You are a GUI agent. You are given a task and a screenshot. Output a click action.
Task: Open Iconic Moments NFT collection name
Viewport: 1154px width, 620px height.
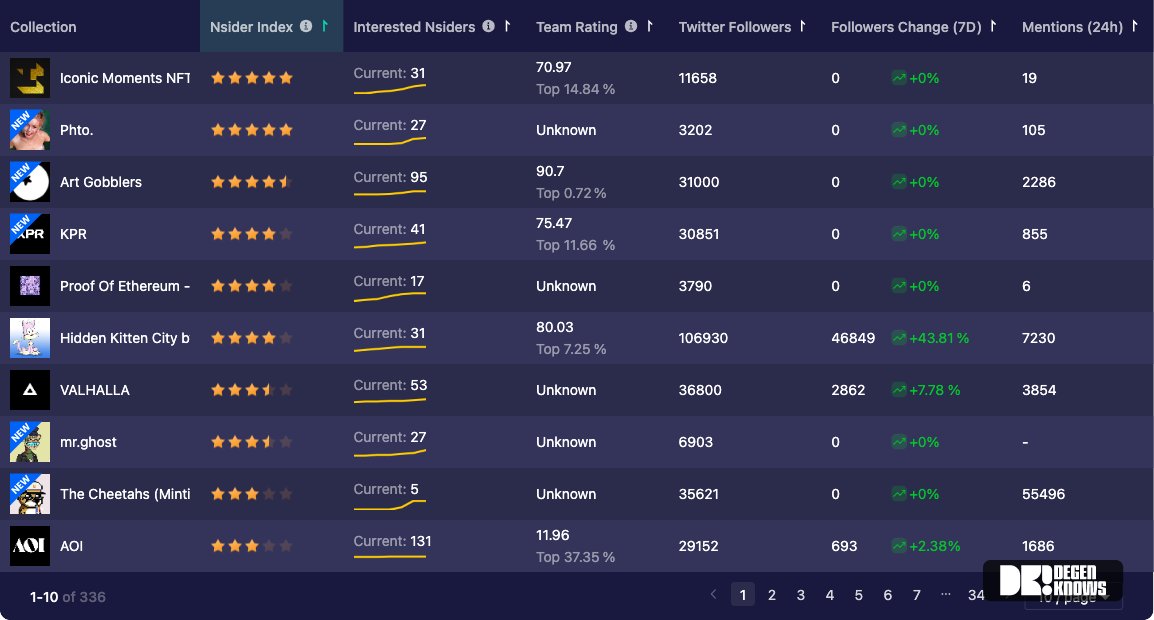(x=124, y=78)
